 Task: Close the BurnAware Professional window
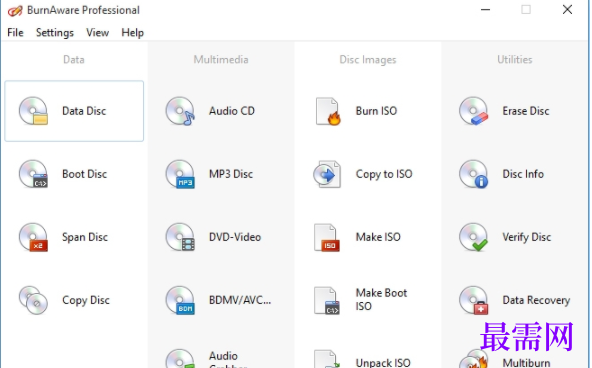coord(567,10)
